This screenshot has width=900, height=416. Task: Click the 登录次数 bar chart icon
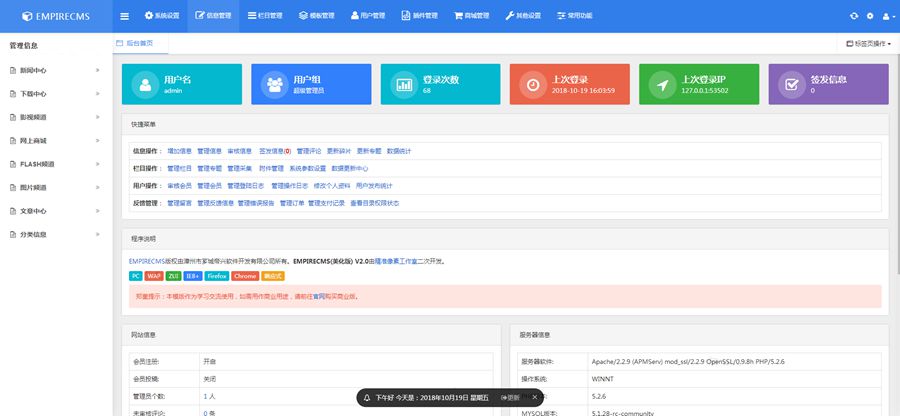pos(404,85)
